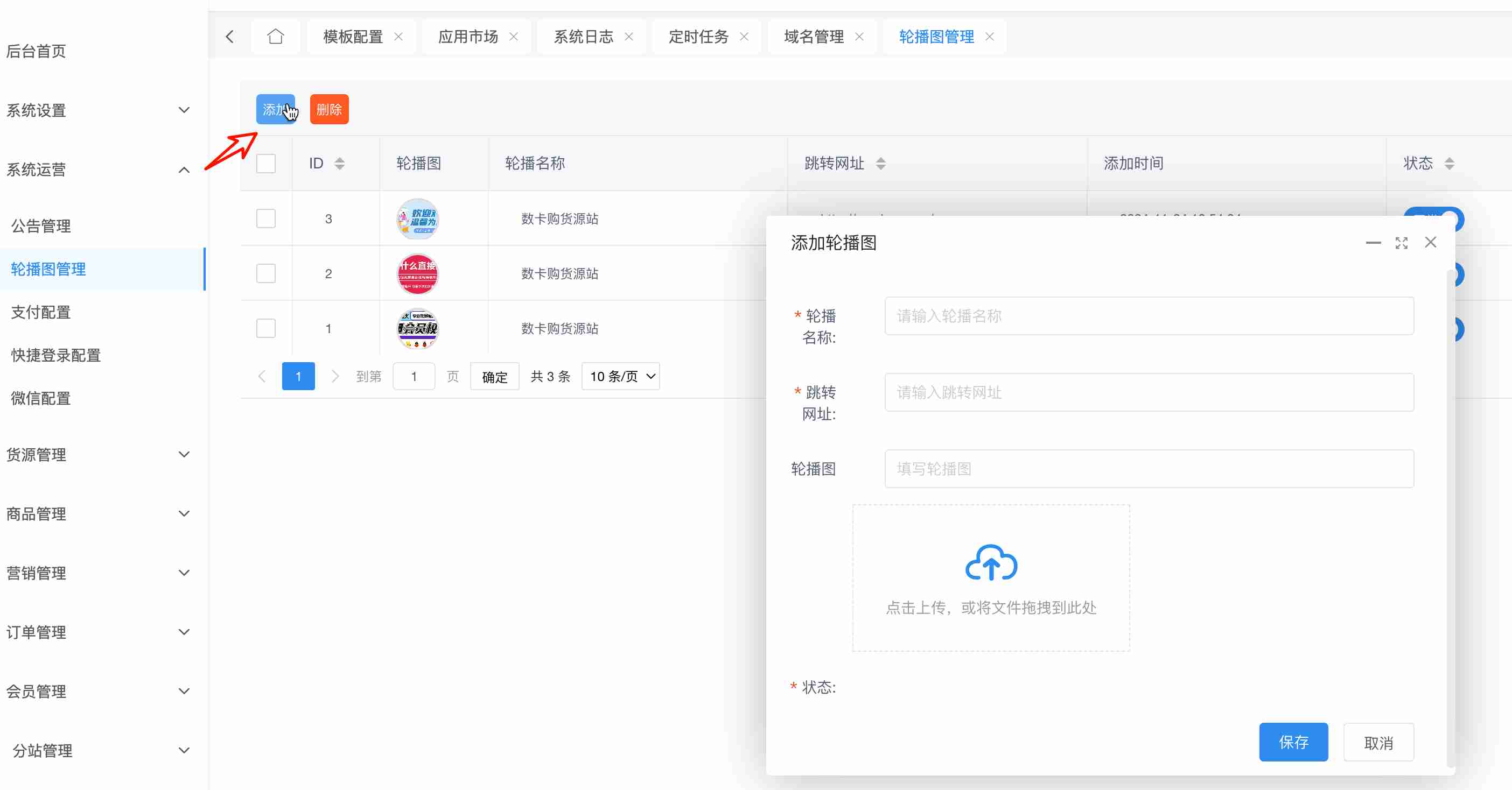Click the cloud upload icon
The image size is (1512, 790).
pos(991,562)
